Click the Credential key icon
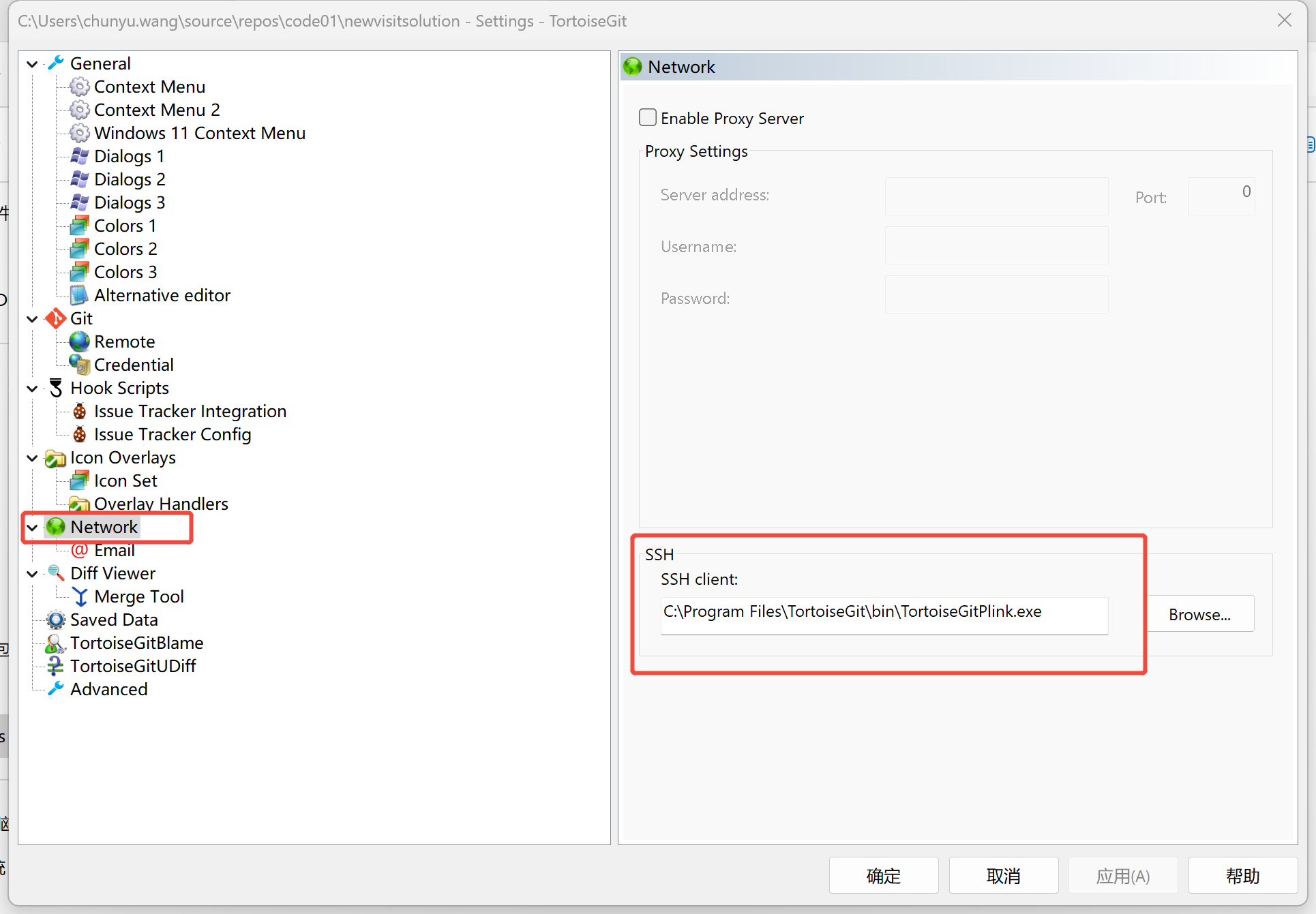Screen dimensions: 1316x914 tap(80, 365)
